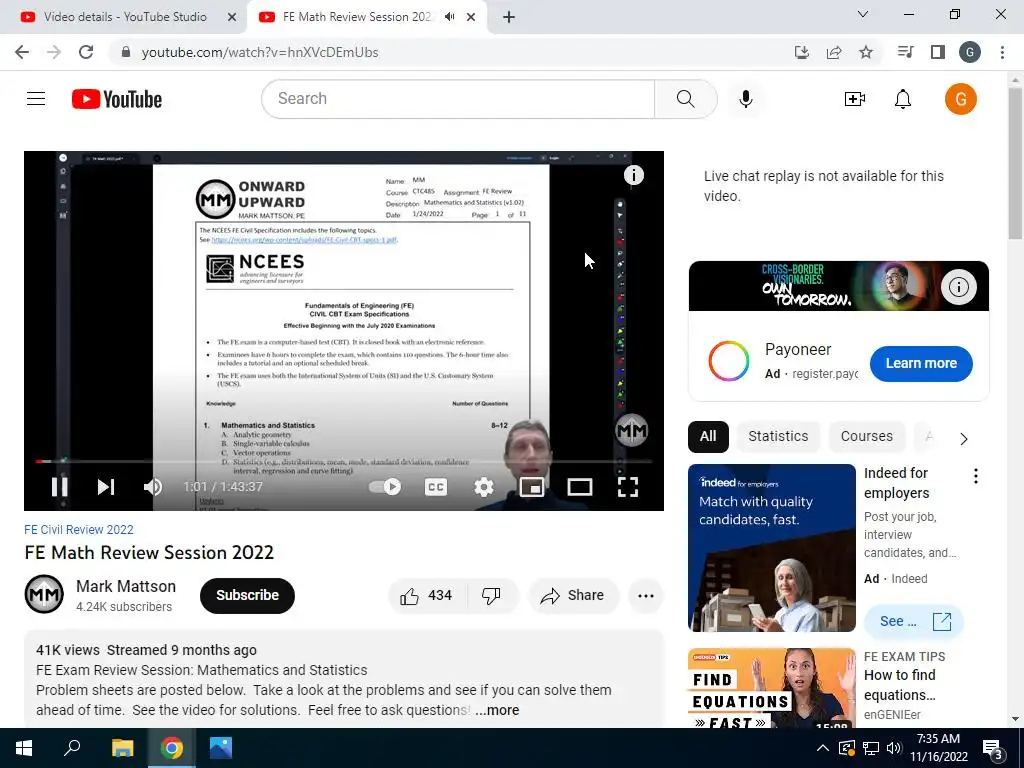Open the Create video camera icon

(854, 99)
